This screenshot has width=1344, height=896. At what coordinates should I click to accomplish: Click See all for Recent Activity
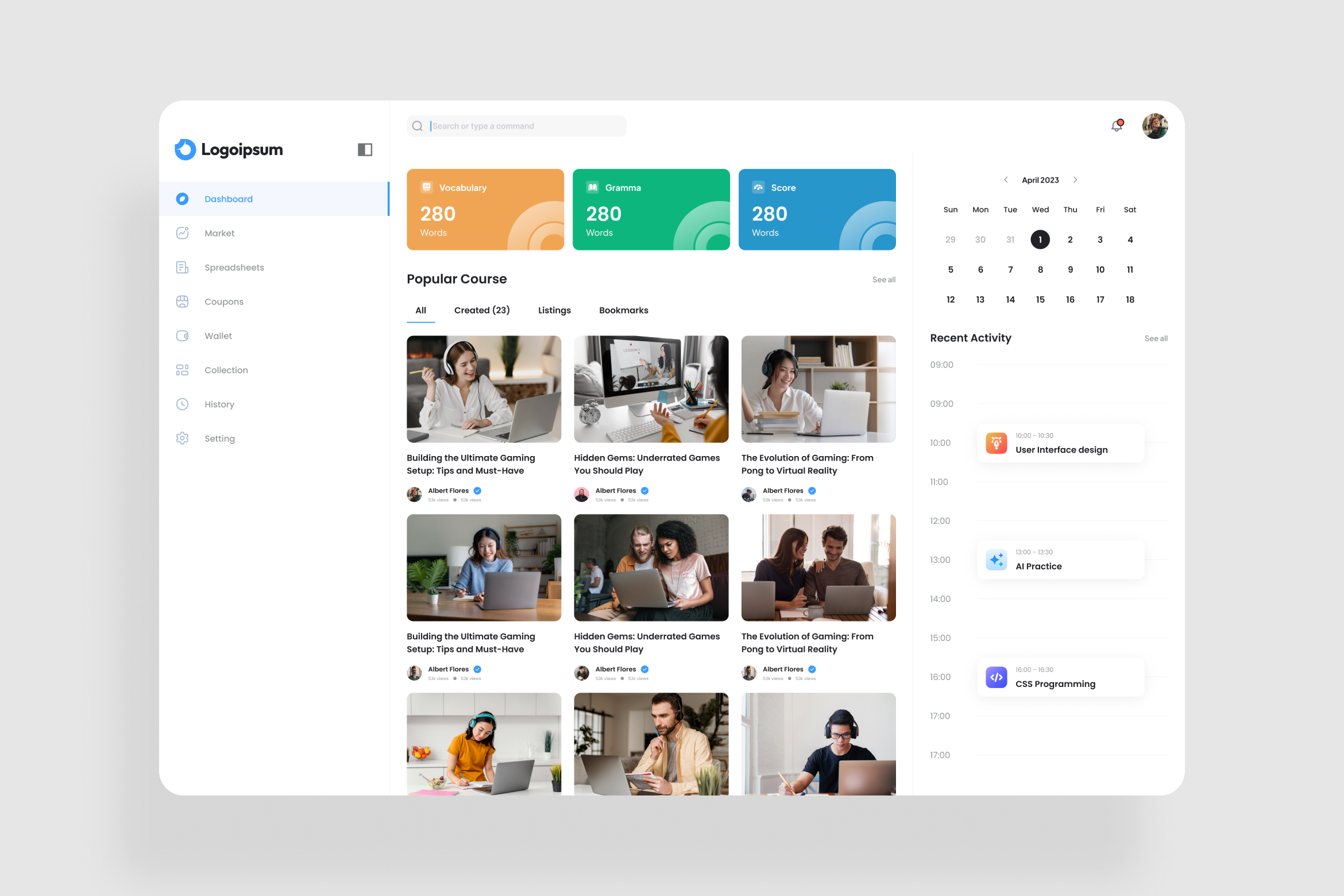coord(1156,338)
